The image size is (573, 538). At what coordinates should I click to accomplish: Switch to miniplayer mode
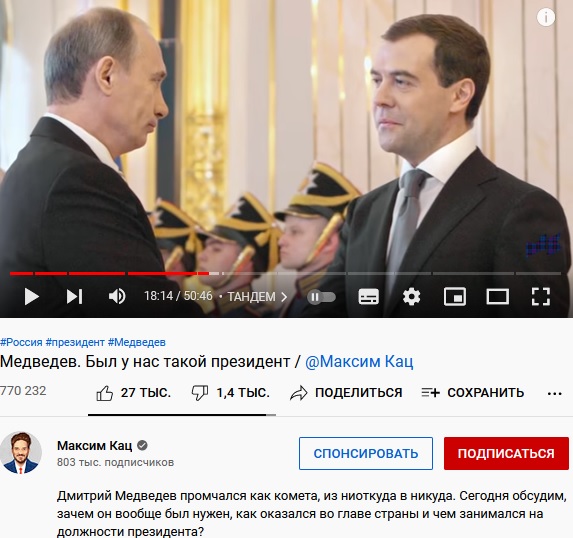(x=455, y=297)
